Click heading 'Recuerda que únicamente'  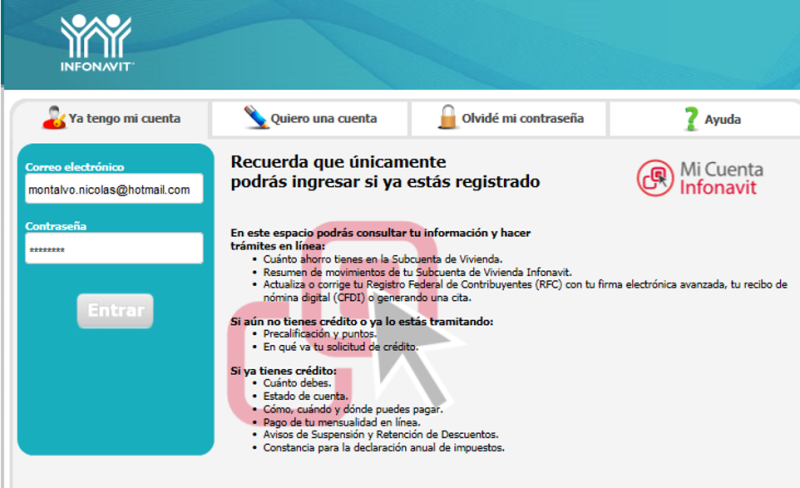point(338,162)
